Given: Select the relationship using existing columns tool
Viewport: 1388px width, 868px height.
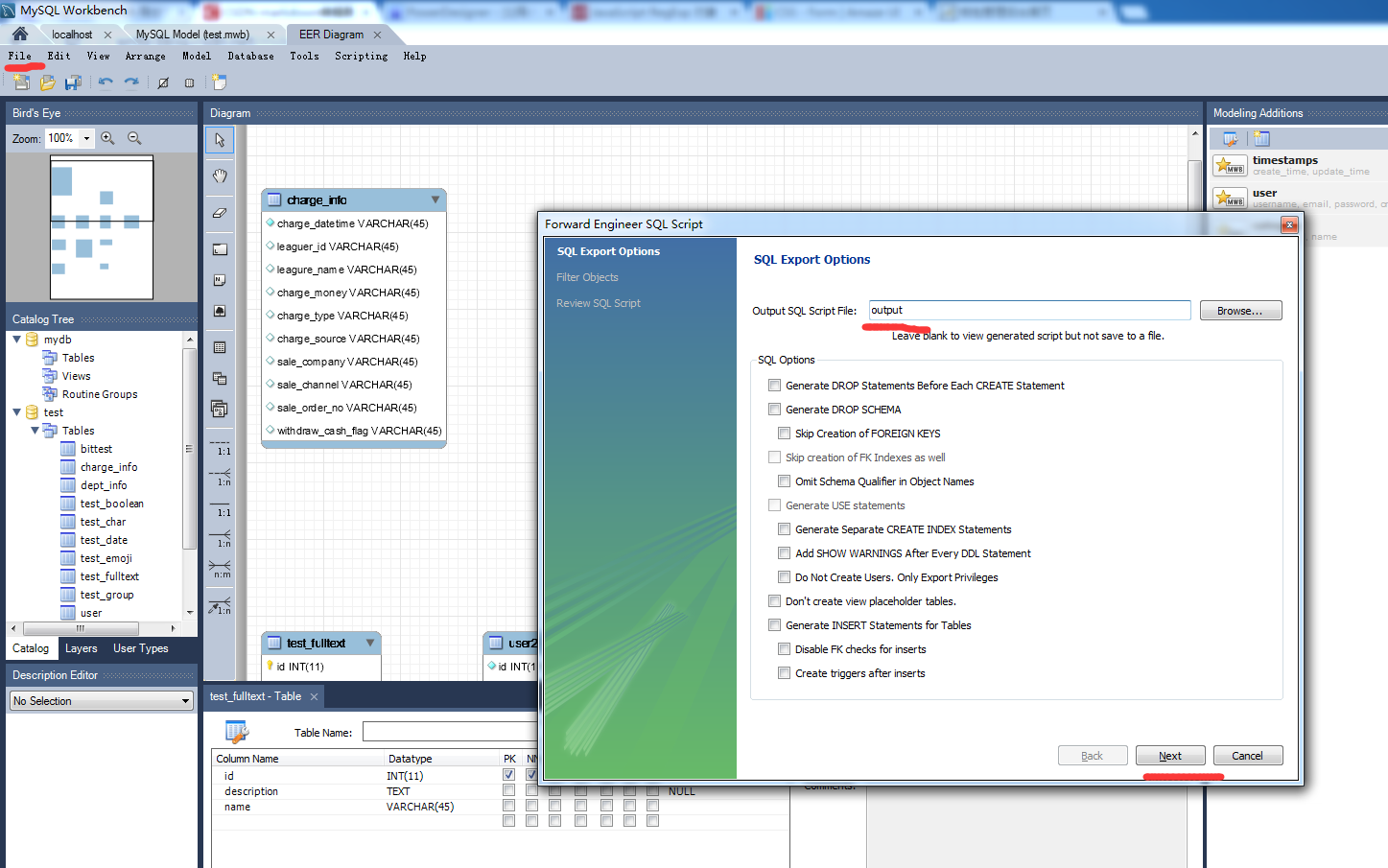Looking at the screenshot, I should (x=221, y=605).
